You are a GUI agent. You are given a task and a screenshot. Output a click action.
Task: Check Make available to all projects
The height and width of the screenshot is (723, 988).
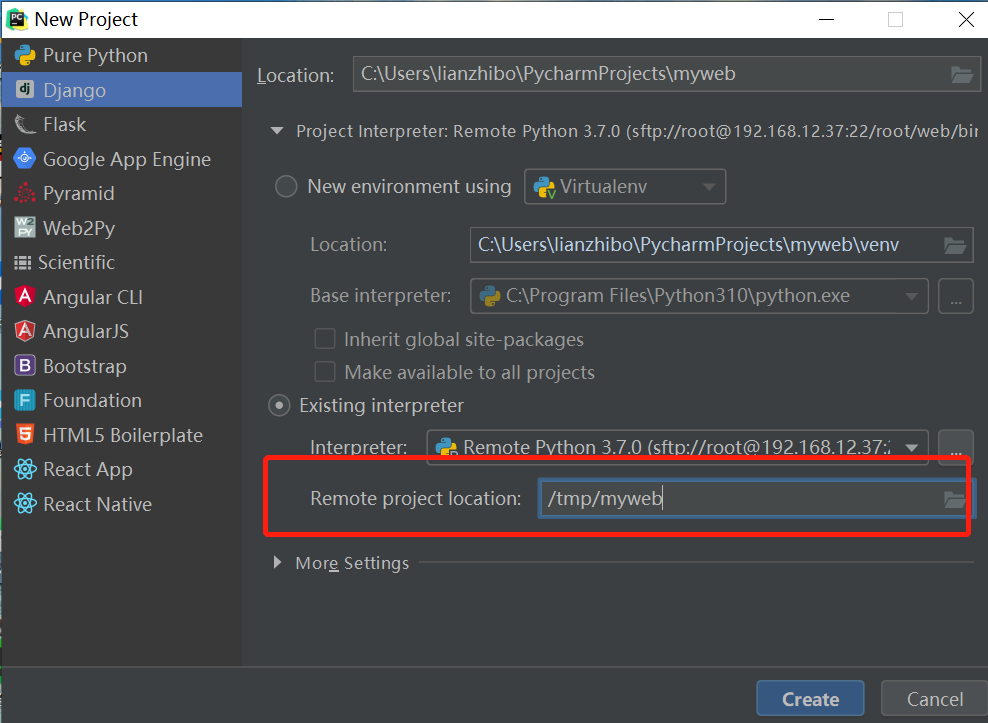click(x=325, y=372)
